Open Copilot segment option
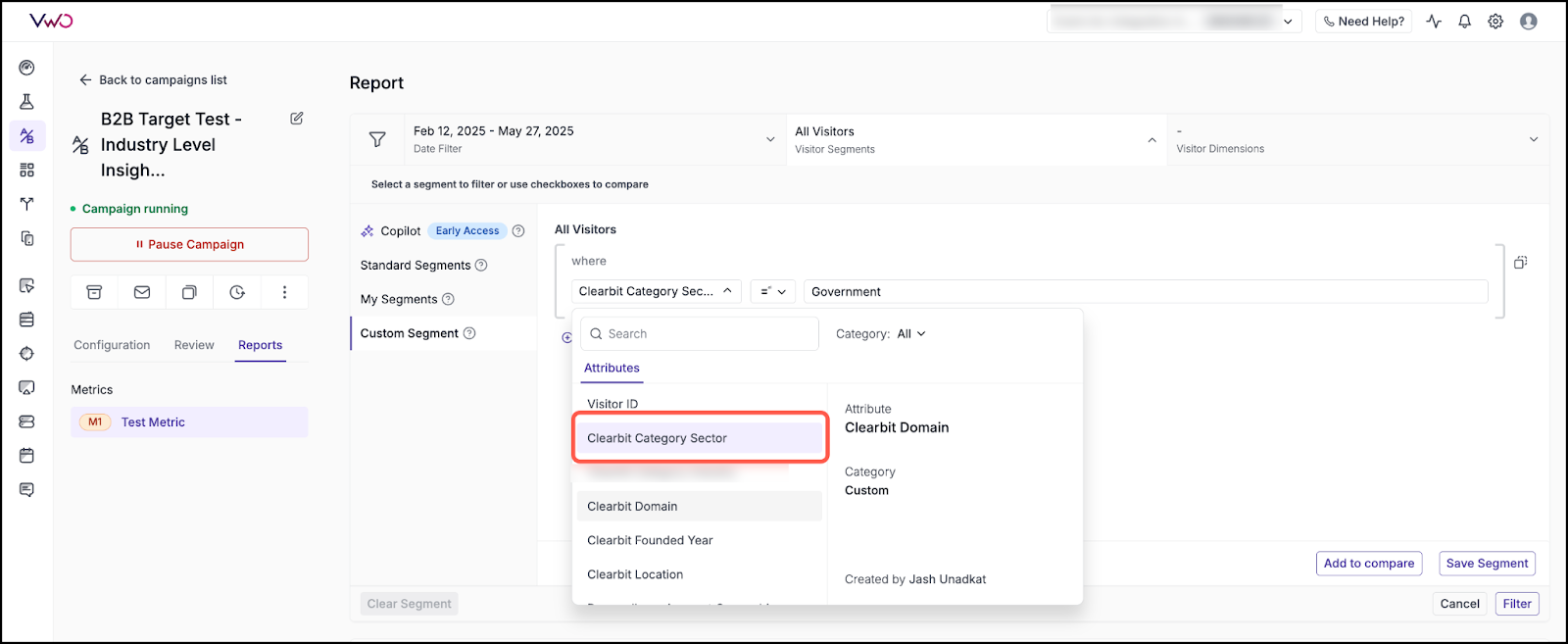1568x644 pixels. tap(400, 231)
